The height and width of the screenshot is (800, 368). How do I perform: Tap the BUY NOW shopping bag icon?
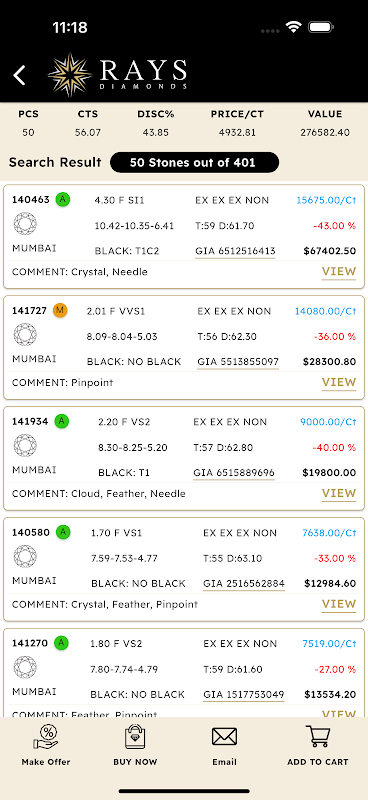click(135, 737)
